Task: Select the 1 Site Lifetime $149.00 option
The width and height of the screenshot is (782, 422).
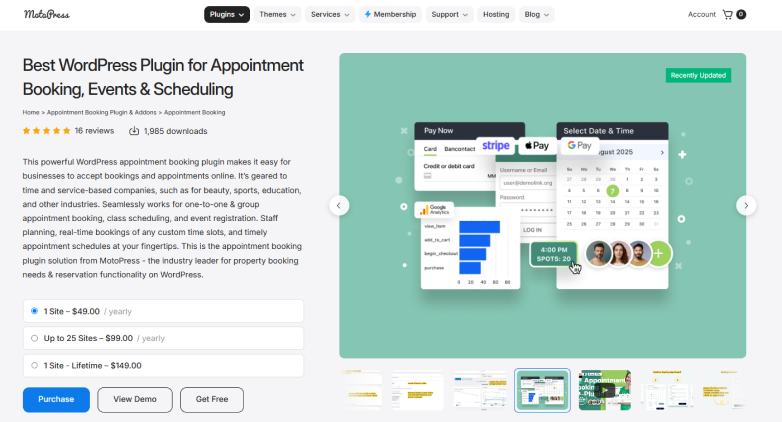Action: coord(163,366)
